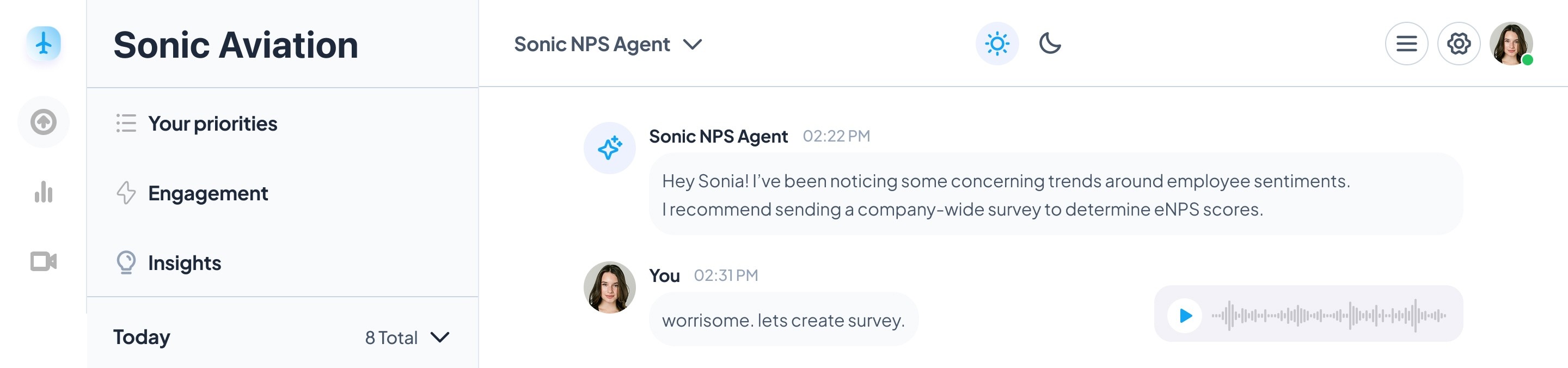Click the airplane logo icon
The image size is (1568, 368).
pos(43,44)
